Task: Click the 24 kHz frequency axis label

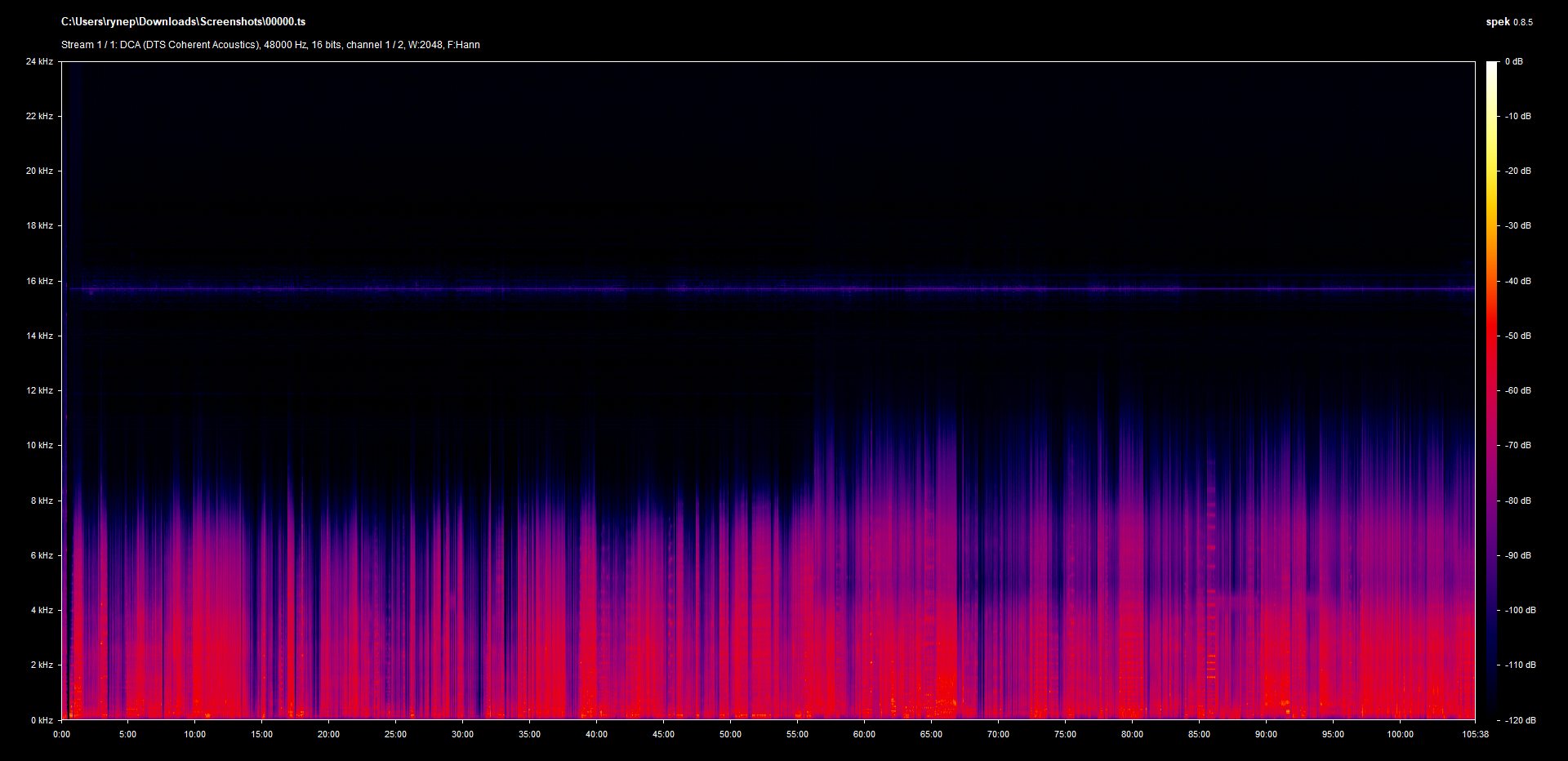Action: tap(39, 62)
